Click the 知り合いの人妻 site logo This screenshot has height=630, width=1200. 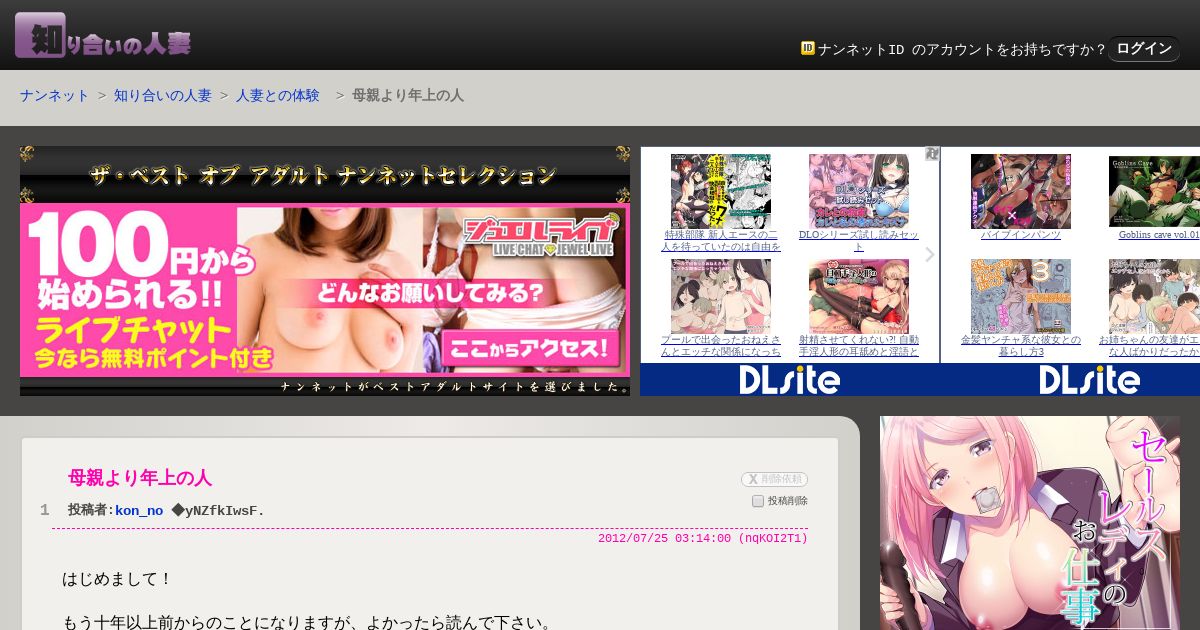(103, 35)
